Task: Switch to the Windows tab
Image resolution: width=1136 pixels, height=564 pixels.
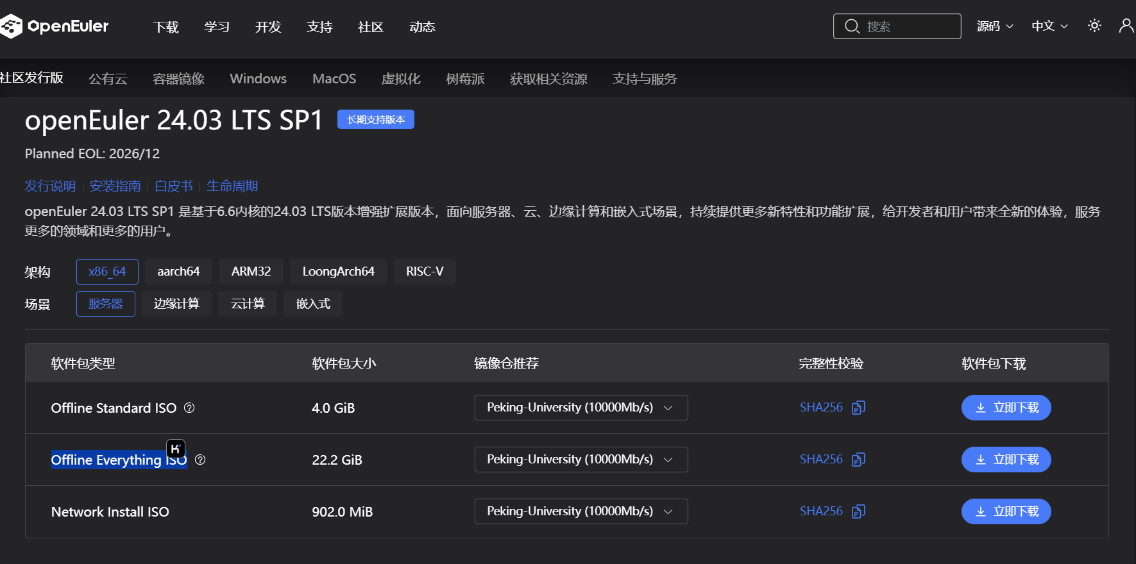Action: coord(258,79)
